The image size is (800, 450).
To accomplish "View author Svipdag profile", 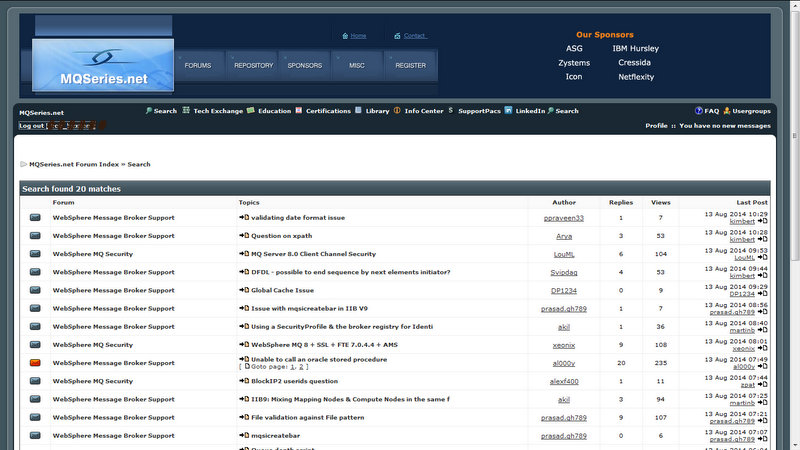I will [x=564, y=272].
